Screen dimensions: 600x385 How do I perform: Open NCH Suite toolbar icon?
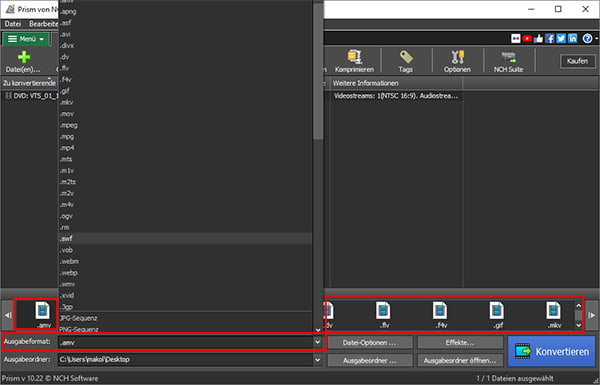coord(508,61)
